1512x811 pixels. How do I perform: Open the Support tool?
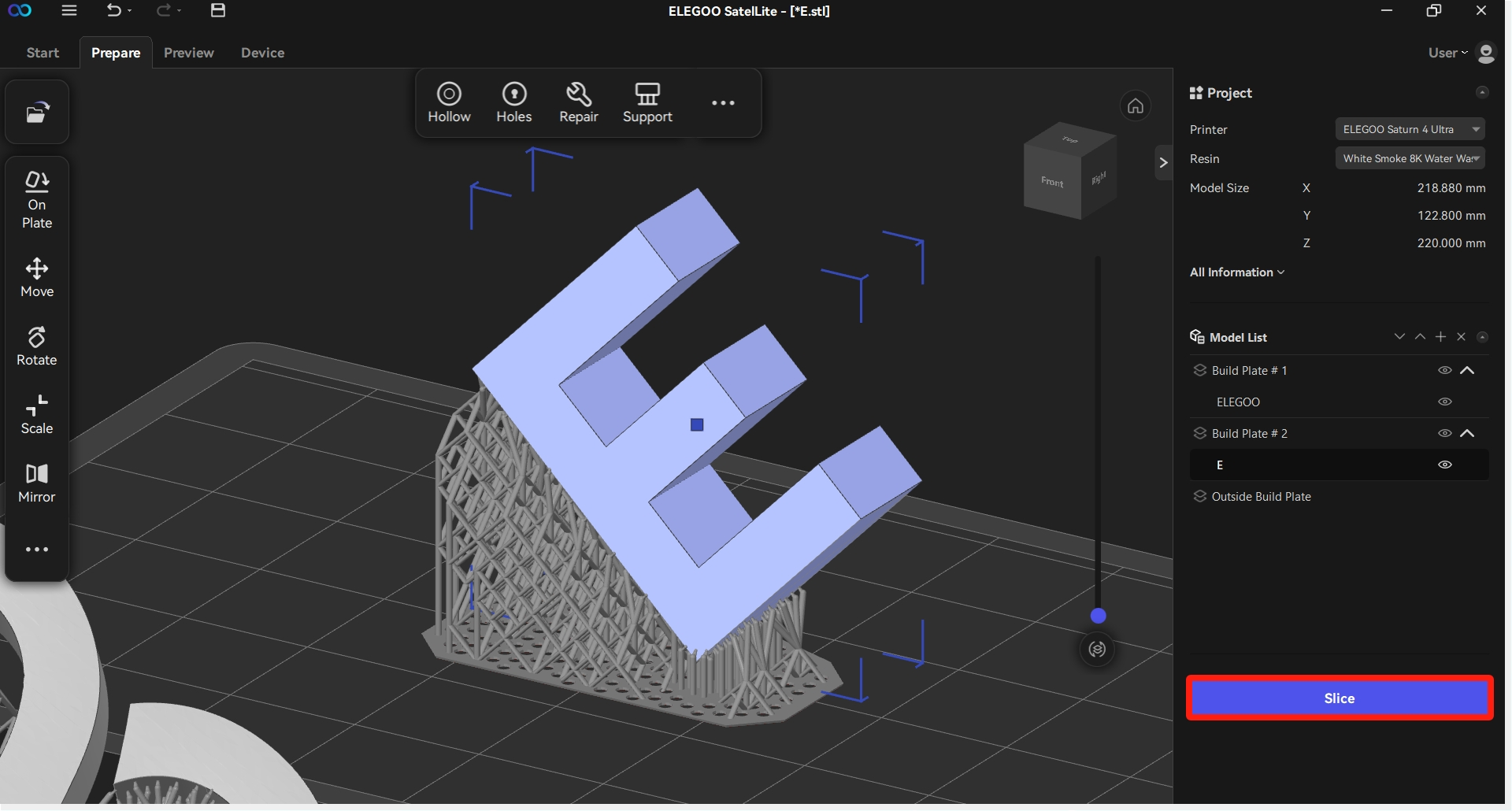point(647,103)
